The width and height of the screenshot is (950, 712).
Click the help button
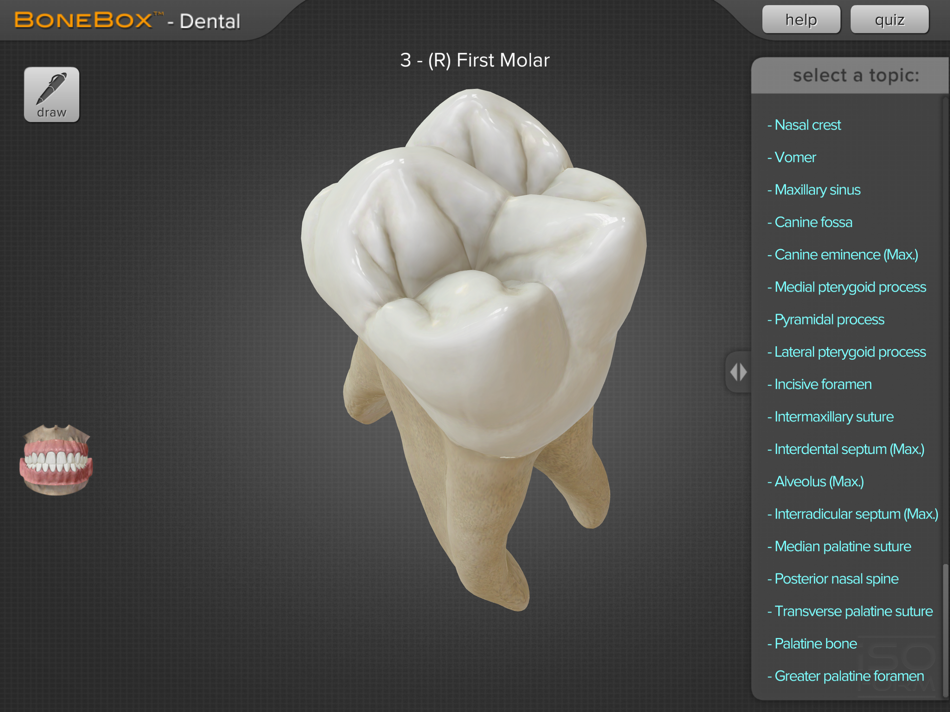point(800,19)
